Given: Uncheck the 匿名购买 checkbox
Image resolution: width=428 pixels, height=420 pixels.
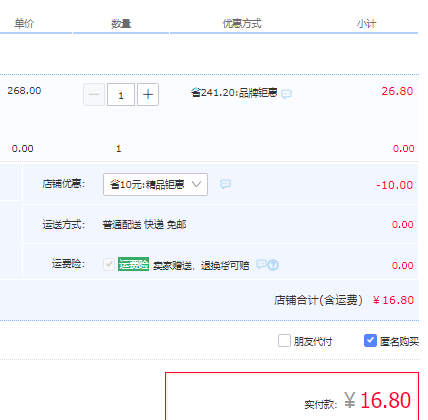Looking at the screenshot, I should point(370,341).
